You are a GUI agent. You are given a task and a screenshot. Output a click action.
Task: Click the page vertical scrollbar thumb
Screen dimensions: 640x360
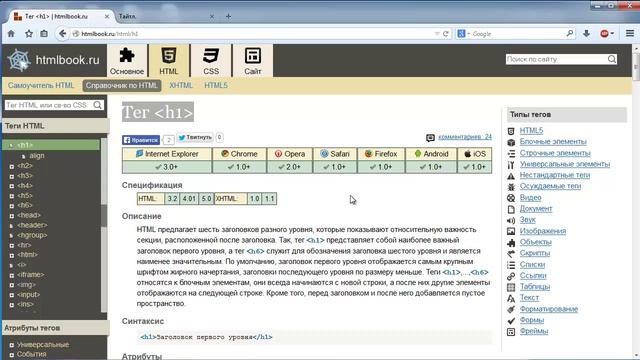[x=636, y=67]
